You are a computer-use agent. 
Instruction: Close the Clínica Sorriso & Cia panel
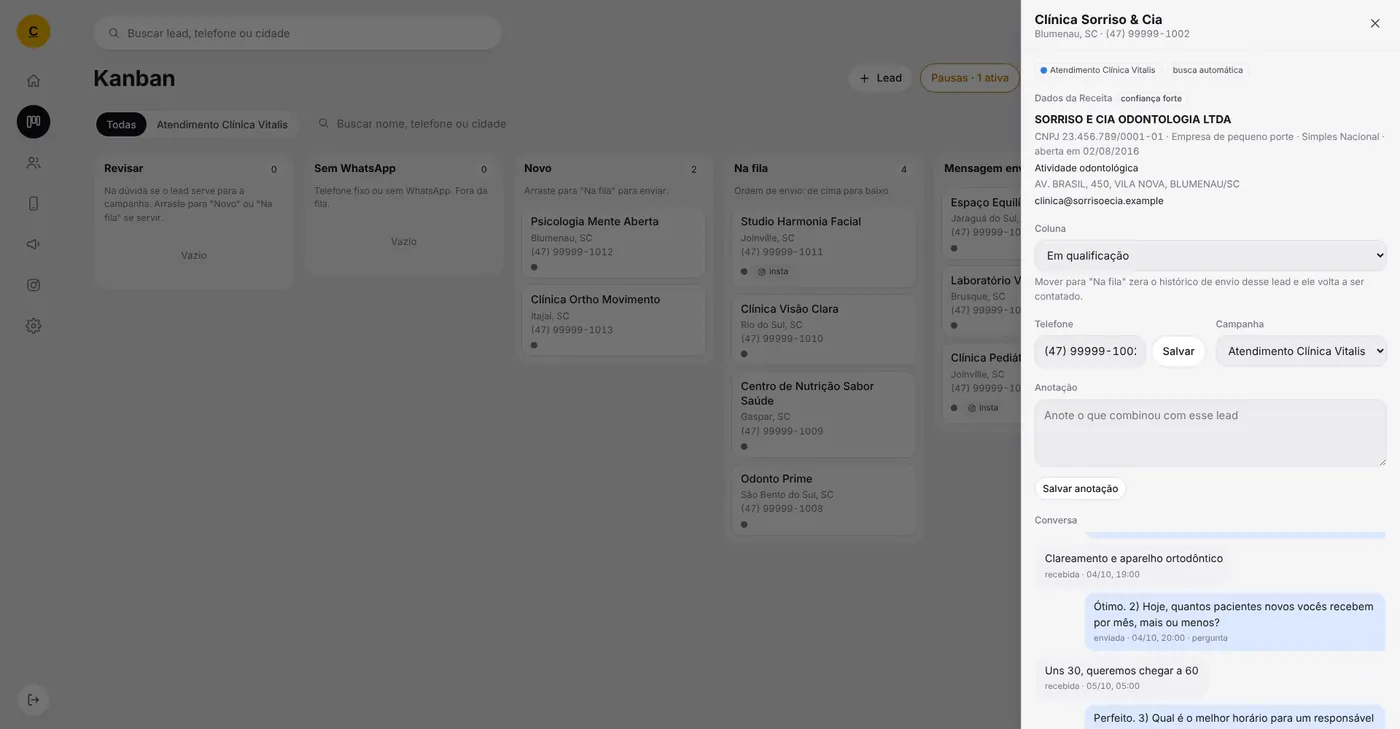(x=1375, y=23)
